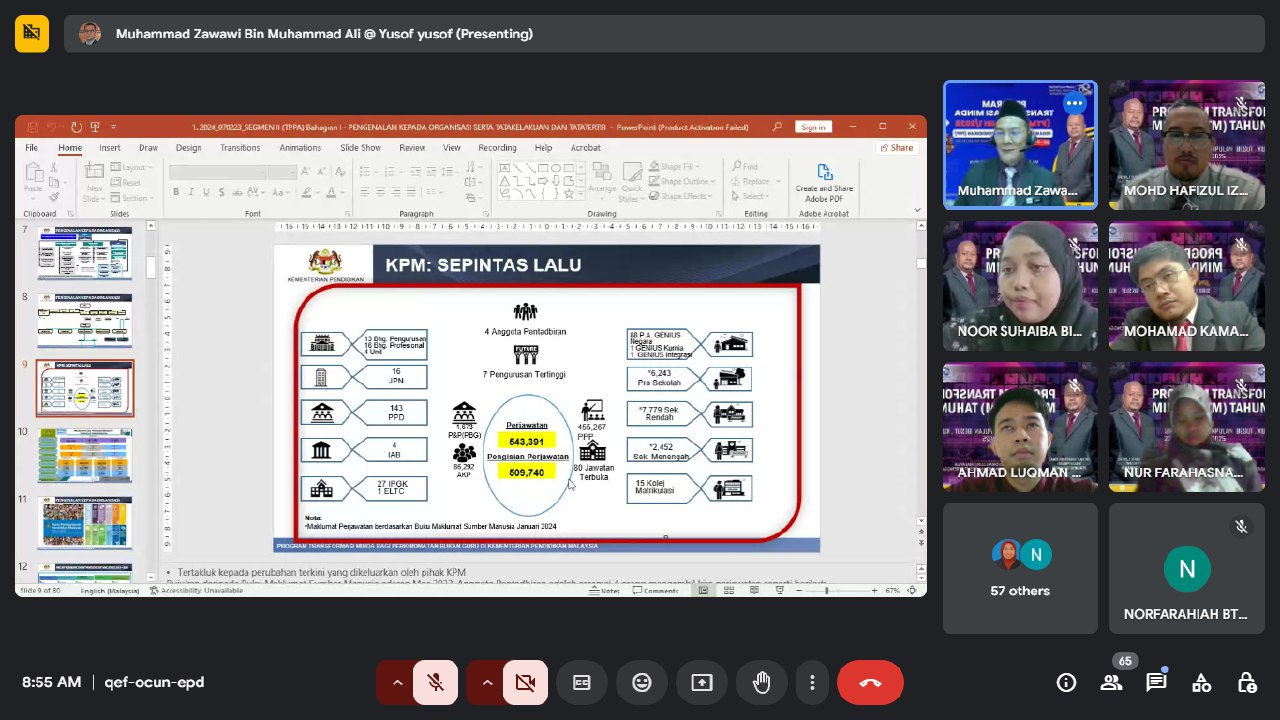Open Quick Styles gallery
This screenshot has height=720, width=1280.
coord(632,181)
